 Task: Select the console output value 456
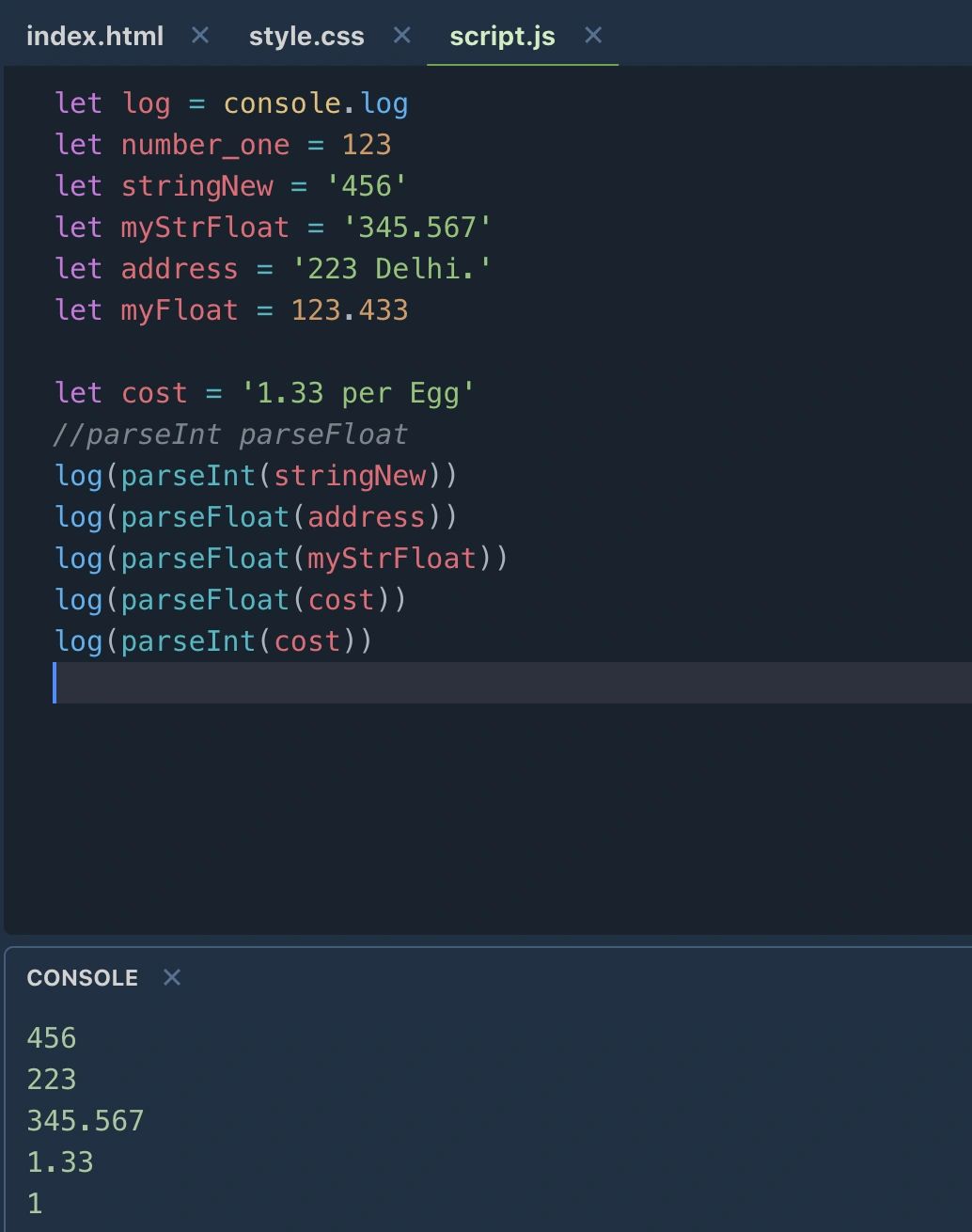tap(51, 1037)
